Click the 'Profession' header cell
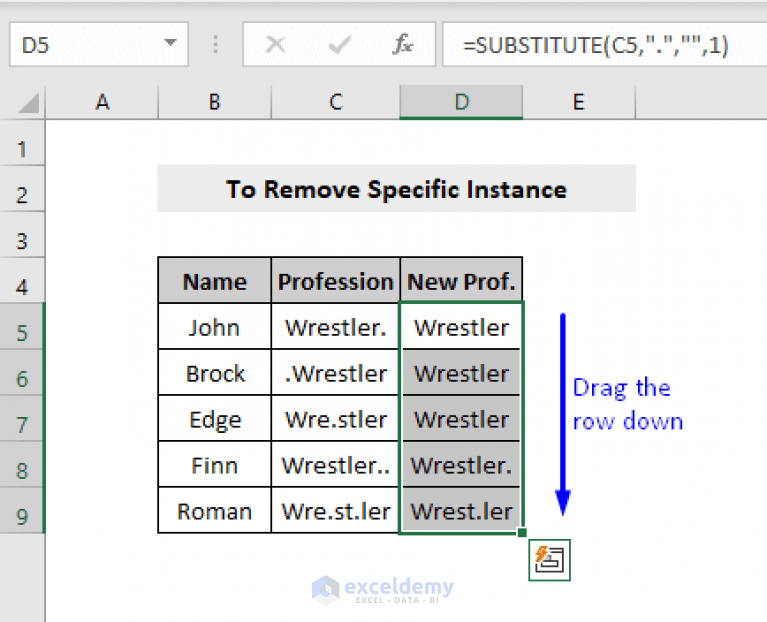767x622 pixels. (x=336, y=281)
